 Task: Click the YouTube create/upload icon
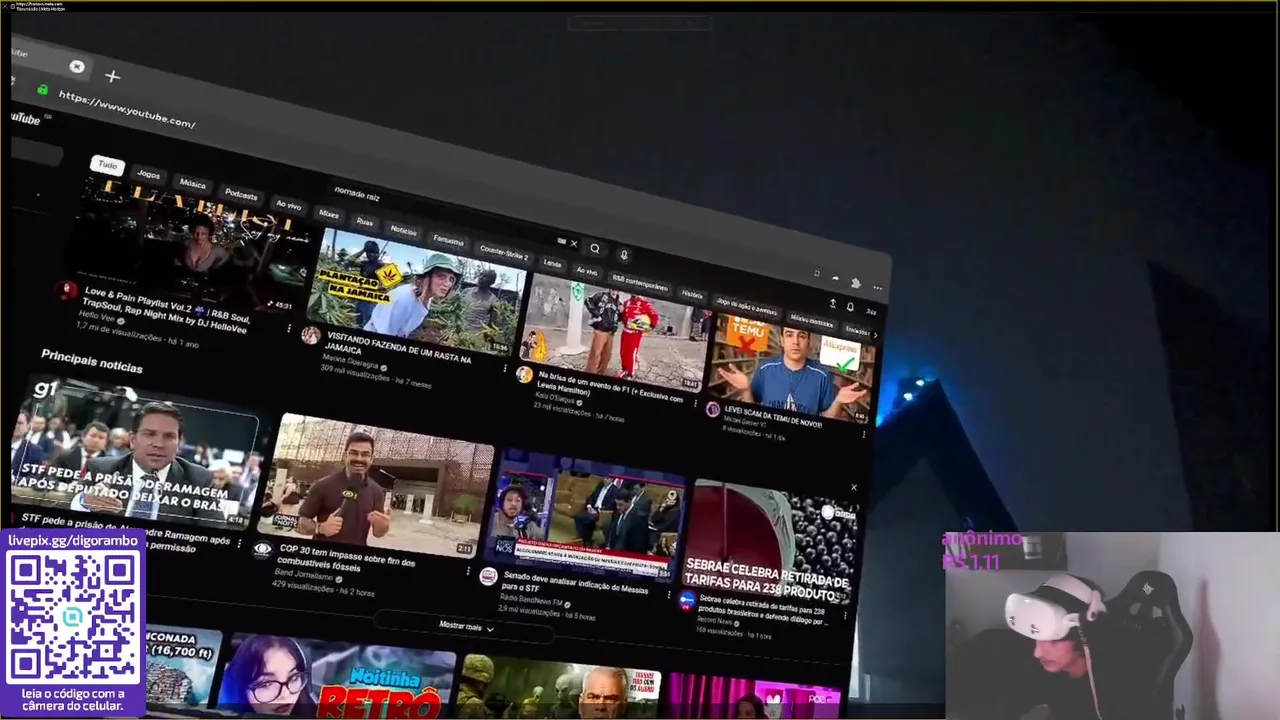click(832, 303)
